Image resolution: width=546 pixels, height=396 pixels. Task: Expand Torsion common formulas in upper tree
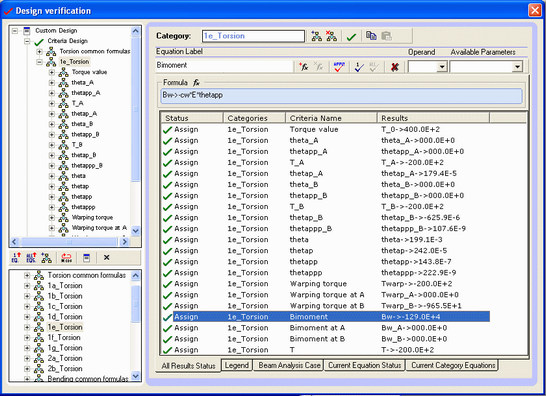39,52
